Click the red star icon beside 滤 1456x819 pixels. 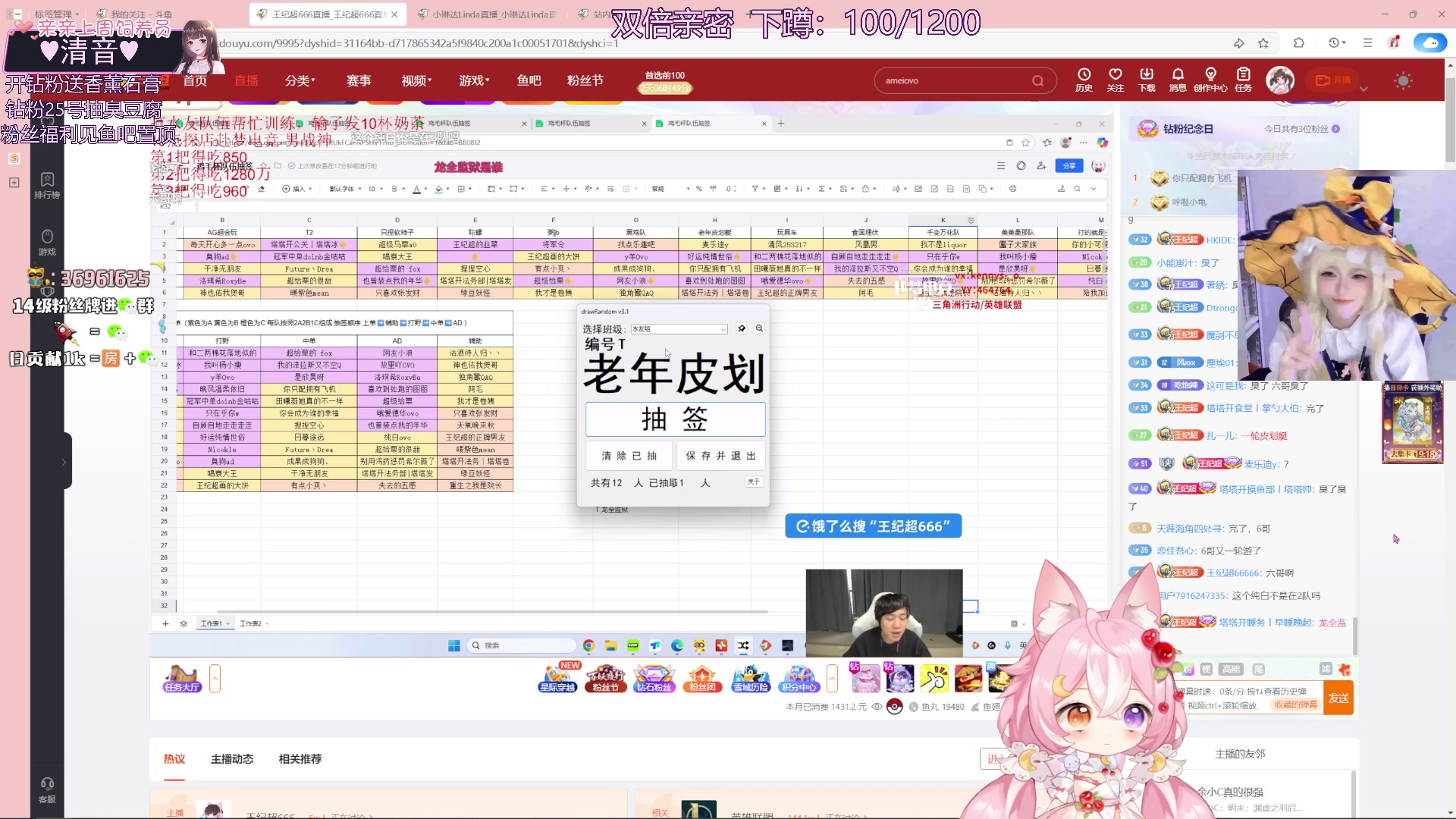pyautogui.click(x=1345, y=670)
